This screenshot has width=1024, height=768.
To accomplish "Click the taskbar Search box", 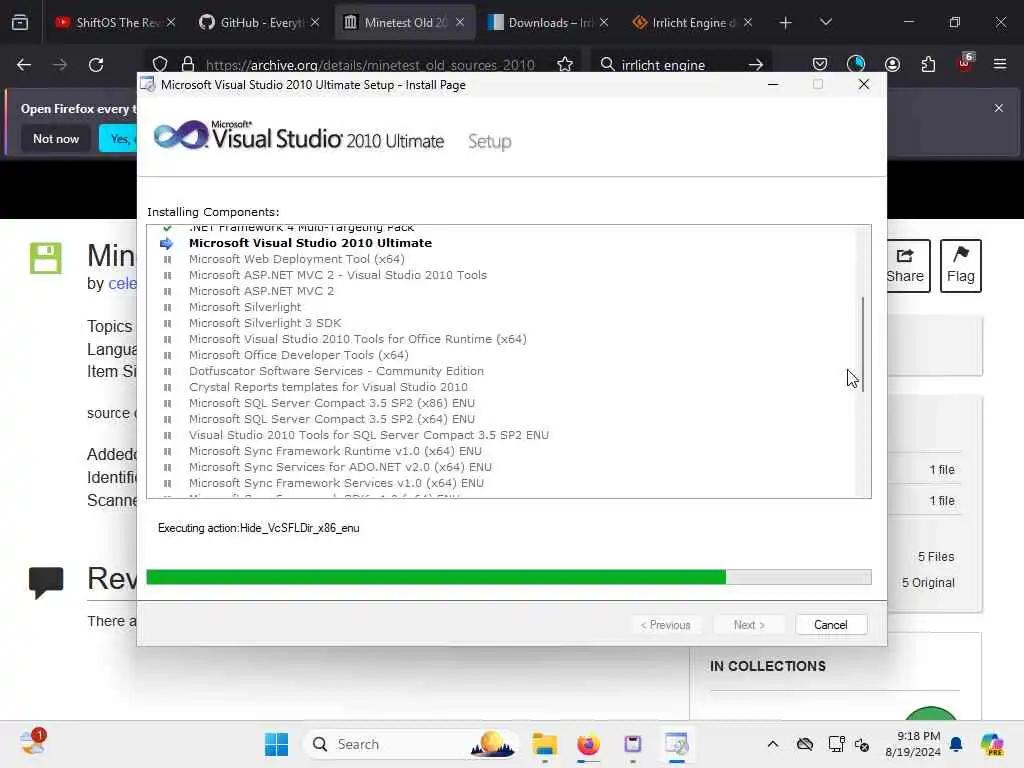I will click(x=411, y=744).
